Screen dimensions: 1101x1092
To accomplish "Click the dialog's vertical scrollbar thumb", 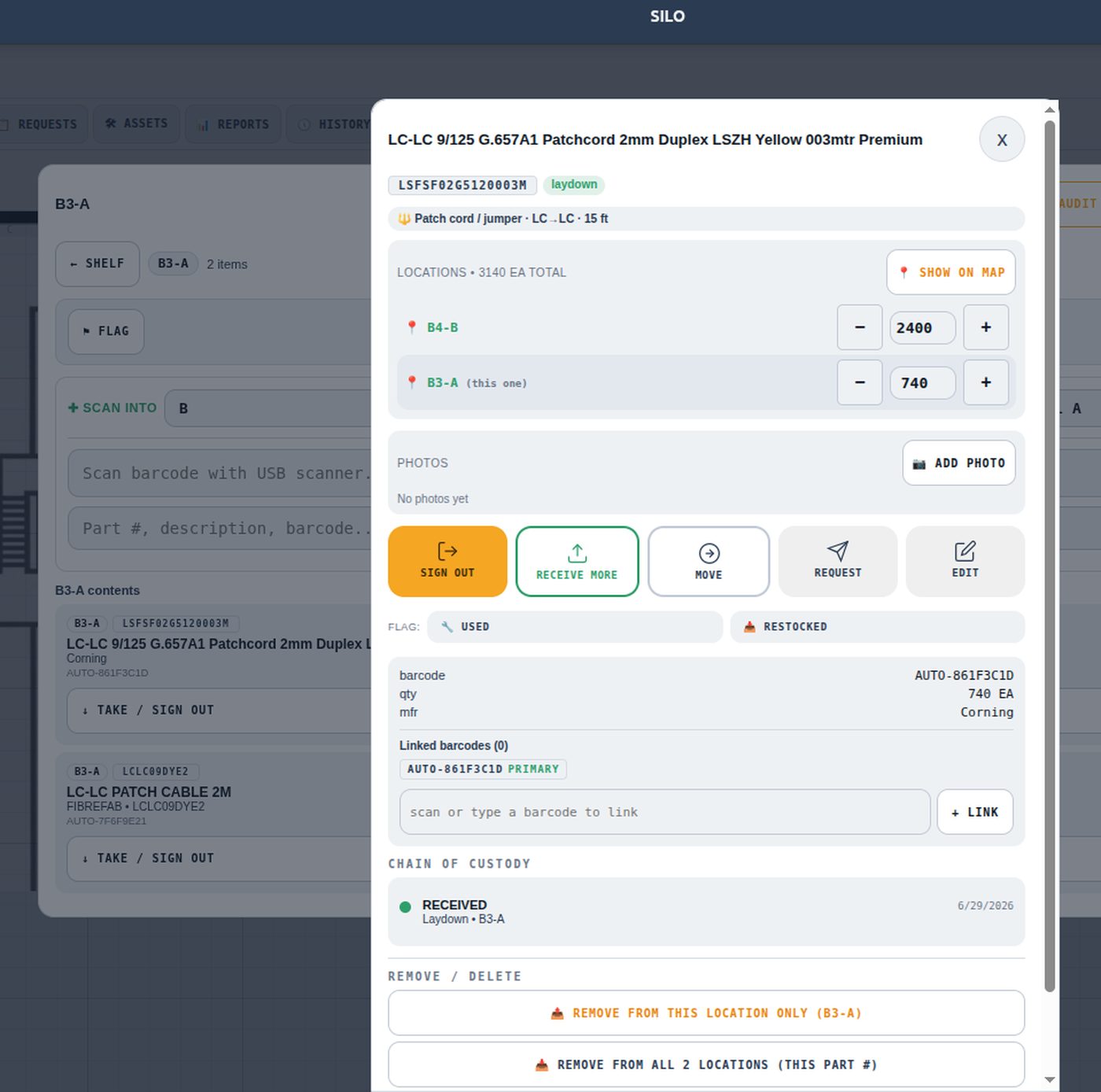I will tap(1049, 556).
